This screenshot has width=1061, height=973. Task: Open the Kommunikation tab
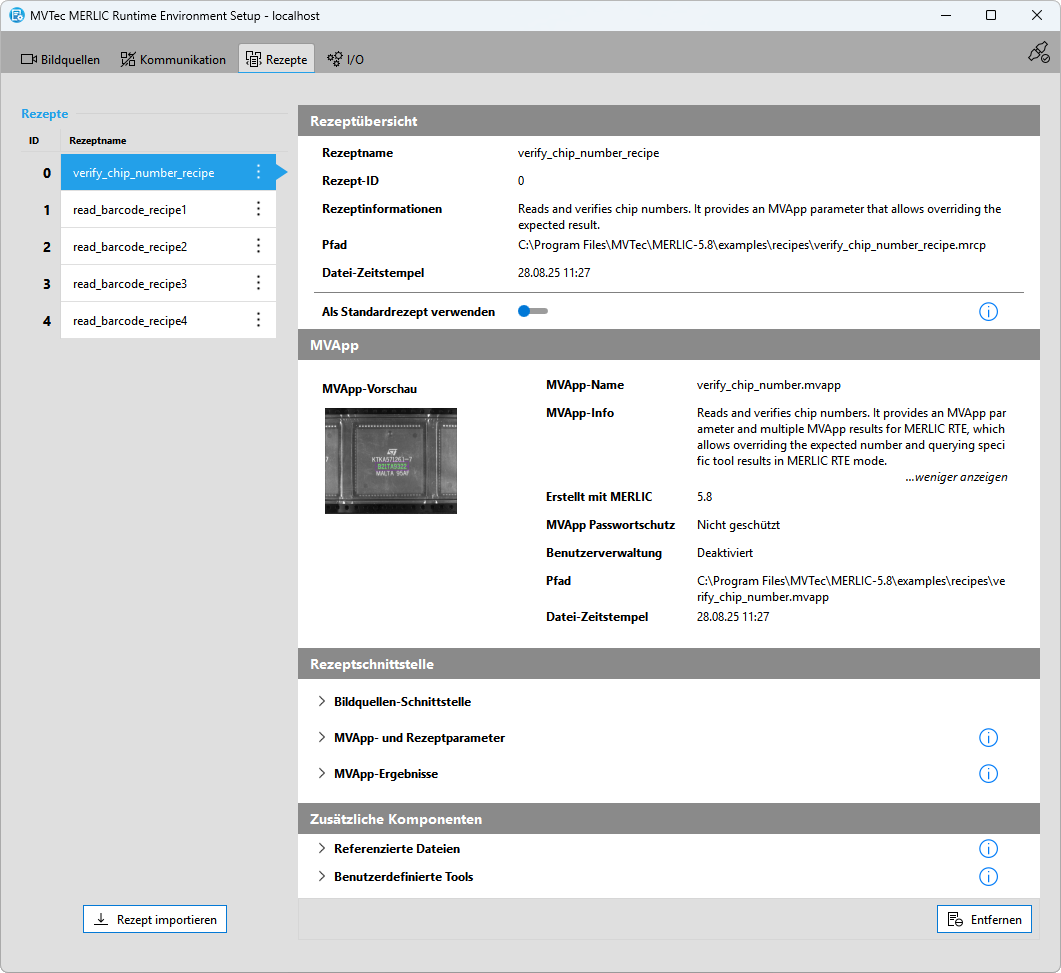tap(173, 59)
